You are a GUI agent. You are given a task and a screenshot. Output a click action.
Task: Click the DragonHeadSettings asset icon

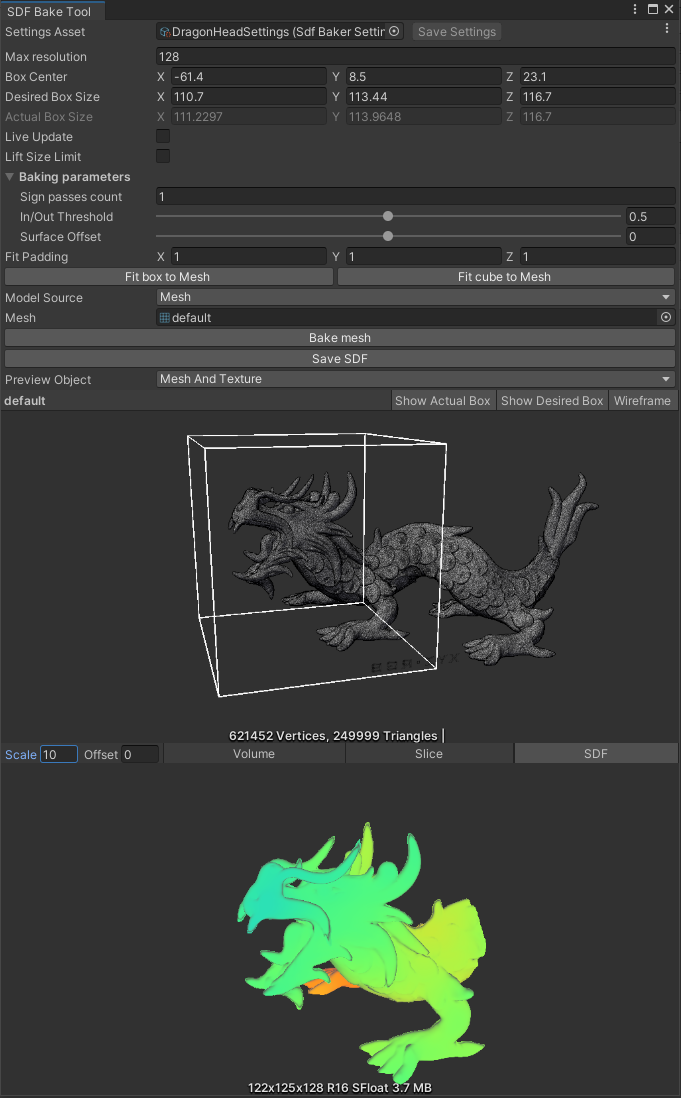tap(165, 32)
